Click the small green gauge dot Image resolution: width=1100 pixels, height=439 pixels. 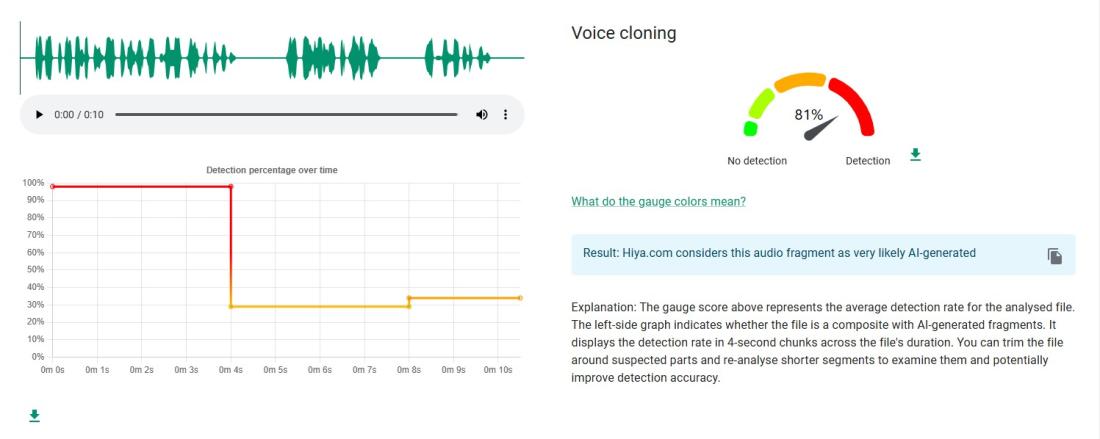750,128
